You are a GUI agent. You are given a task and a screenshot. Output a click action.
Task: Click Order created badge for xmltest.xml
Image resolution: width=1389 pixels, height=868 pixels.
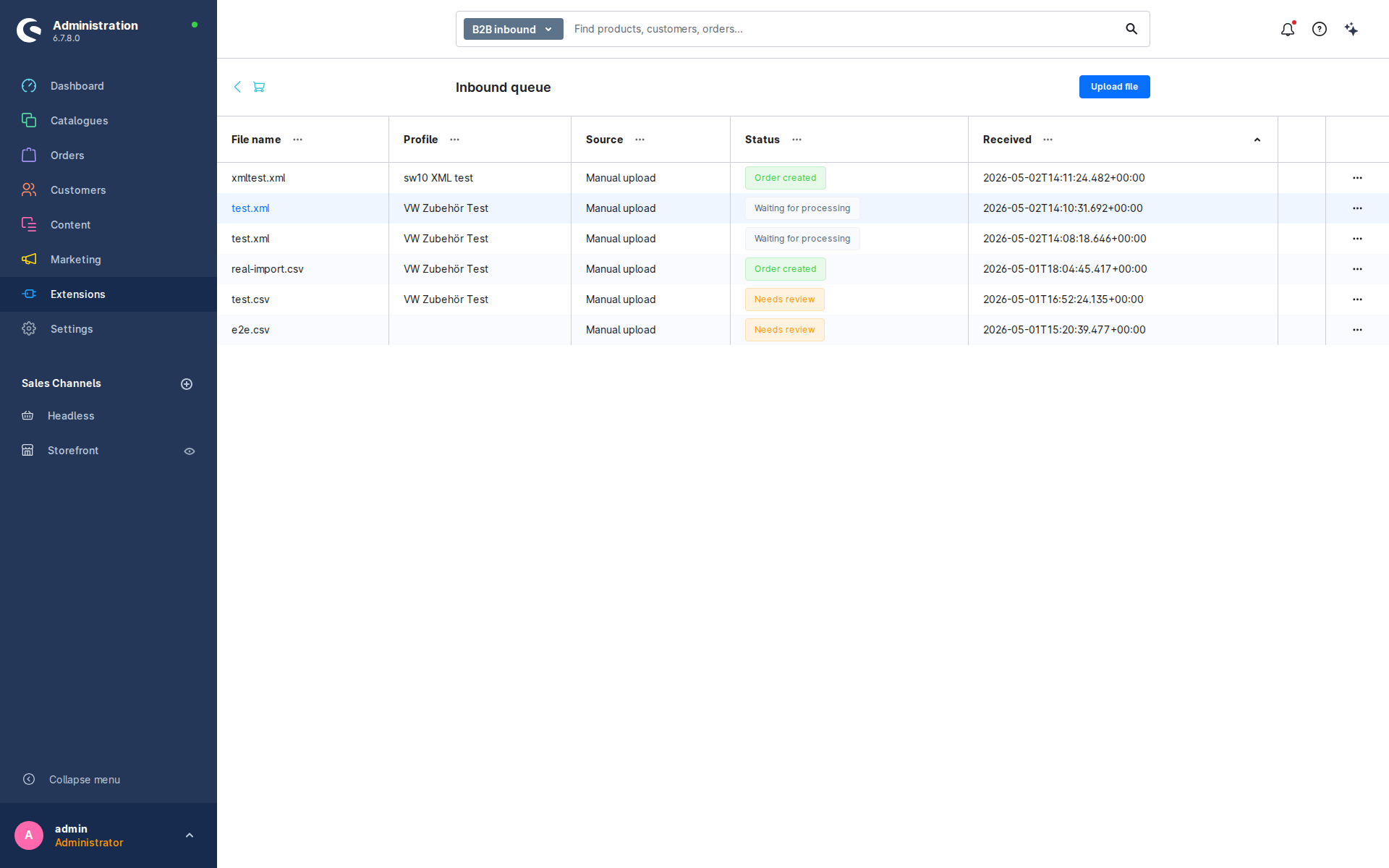point(785,178)
